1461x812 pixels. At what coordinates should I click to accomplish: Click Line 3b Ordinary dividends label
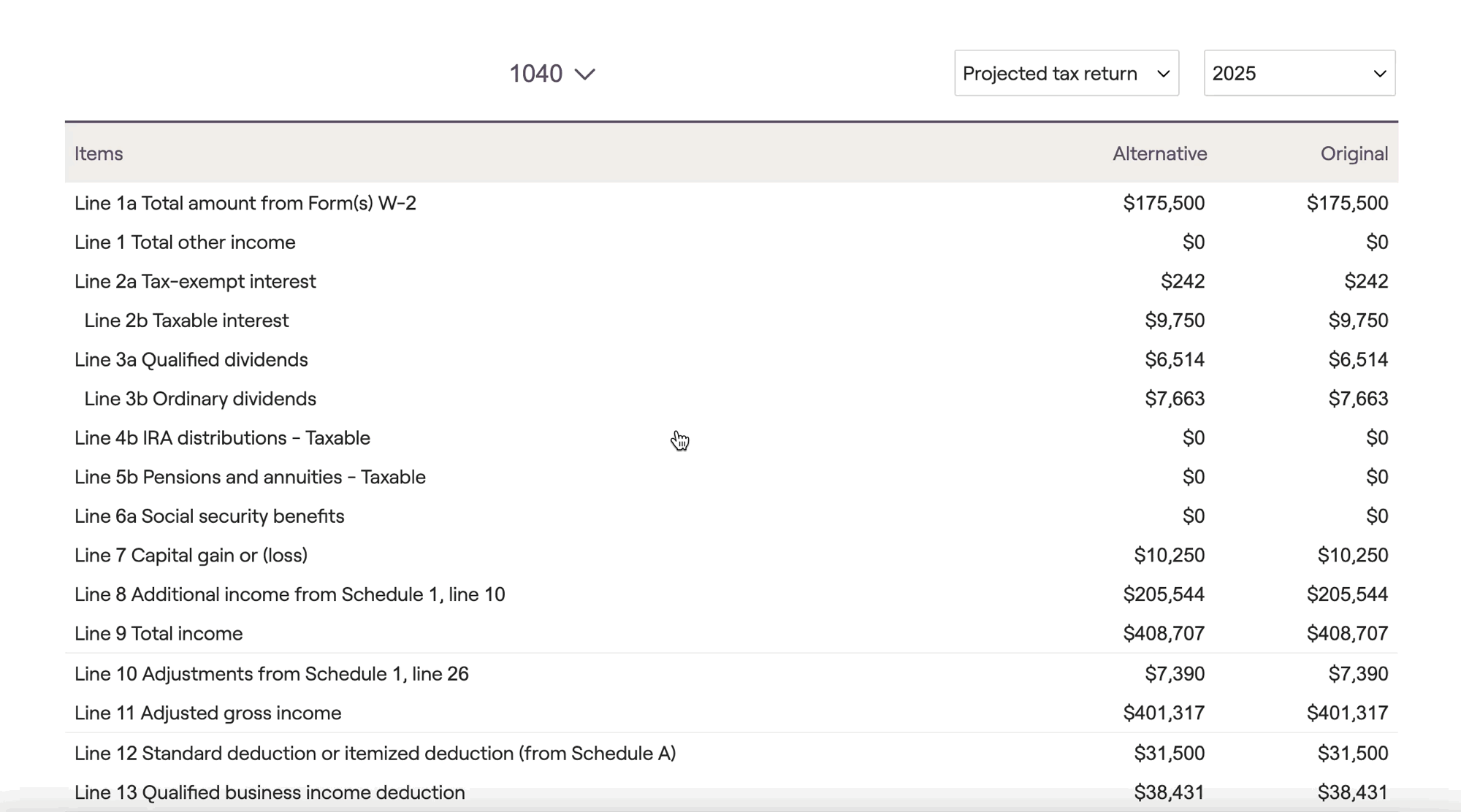[200, 399]
